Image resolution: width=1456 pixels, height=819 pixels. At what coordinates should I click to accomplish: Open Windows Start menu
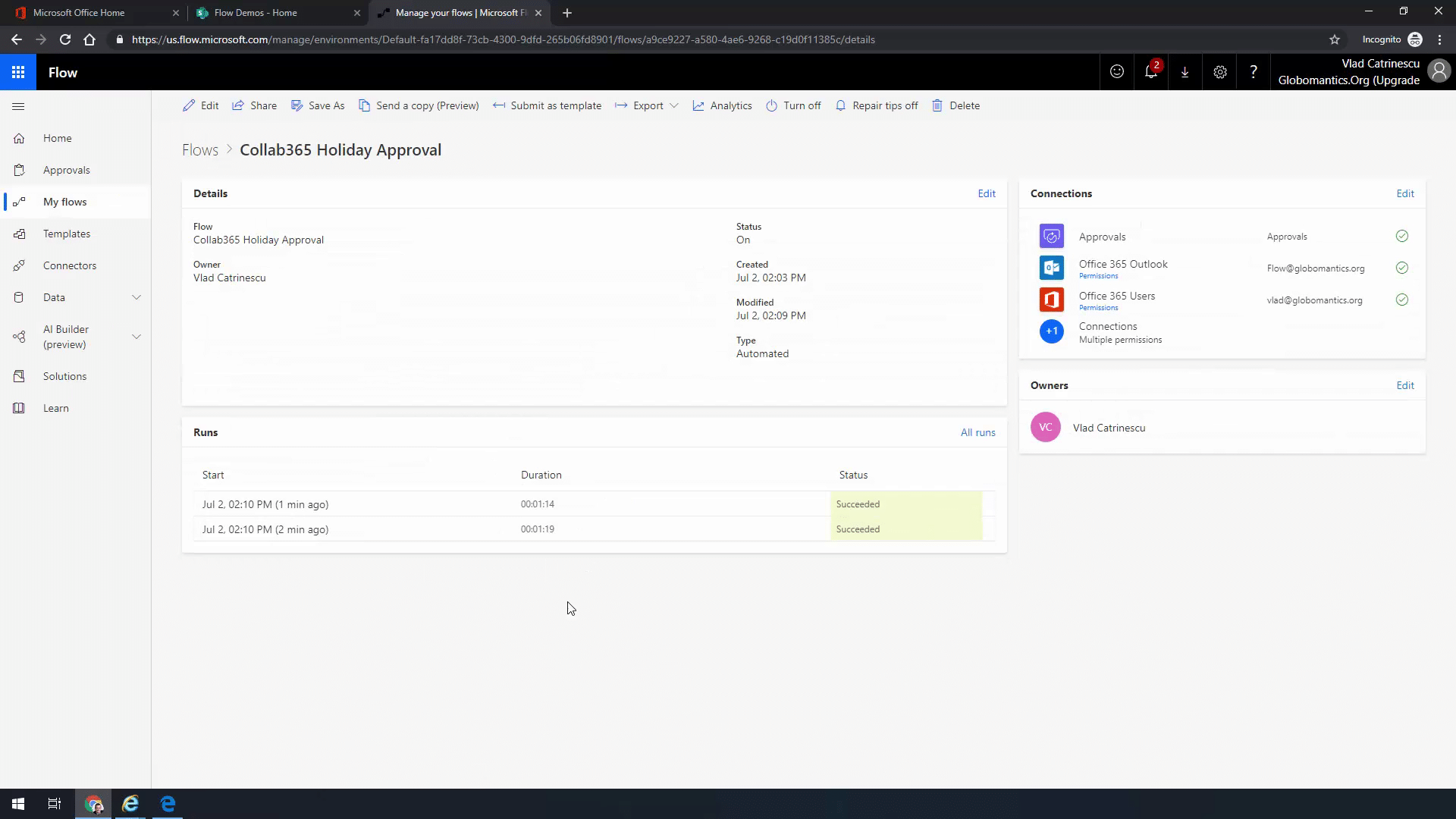click(18, 804)
